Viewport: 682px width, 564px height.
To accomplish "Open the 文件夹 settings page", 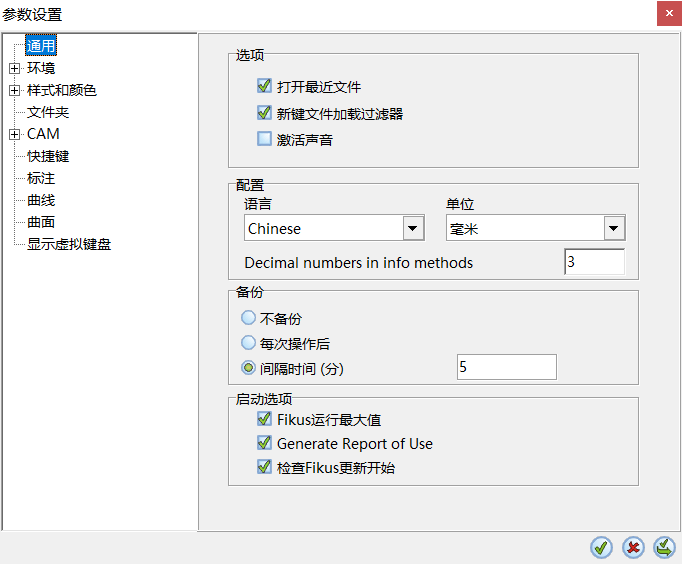I will click(x=48, y=112).
